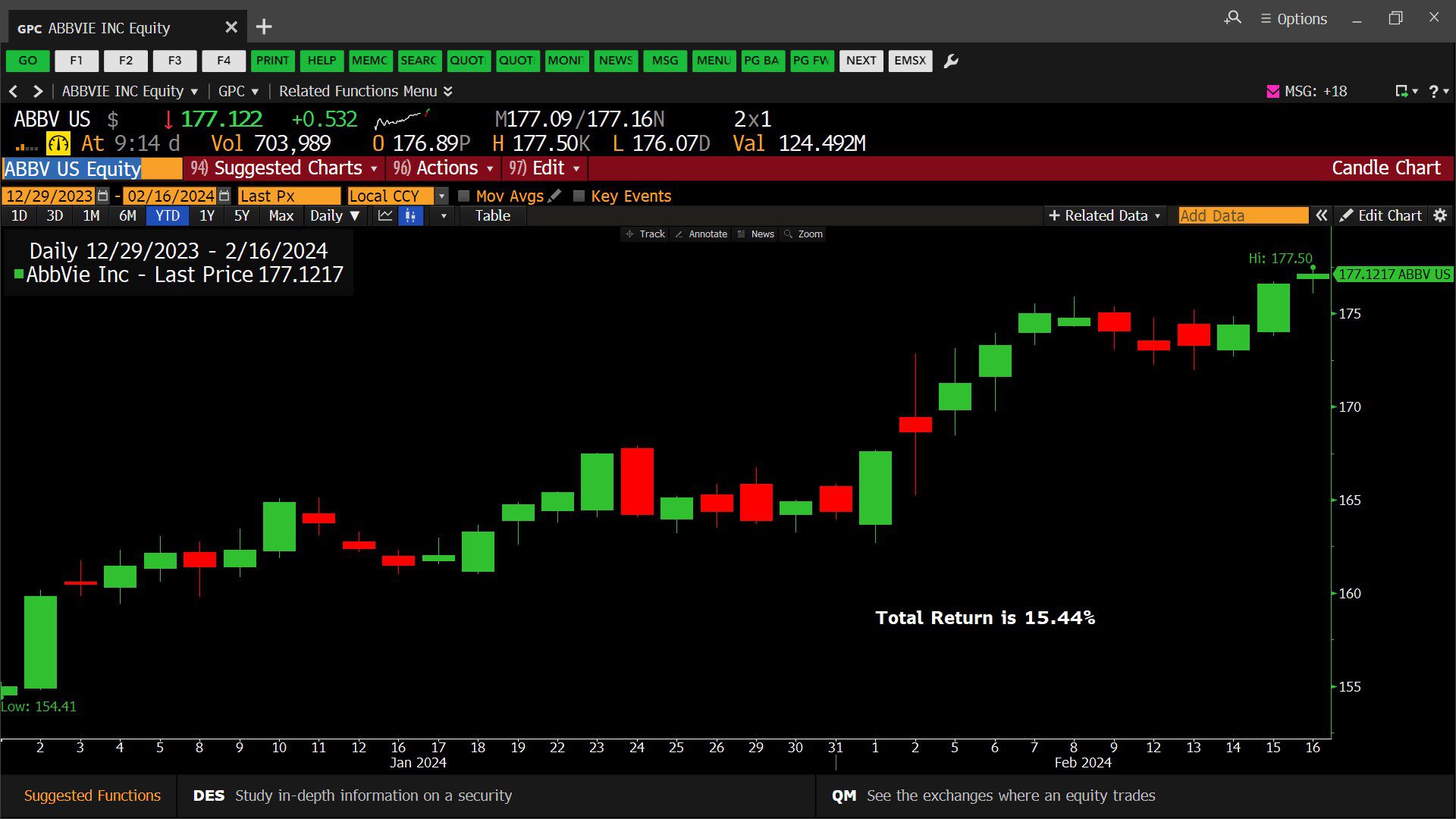Edit moving averages with the pencil icon
The height and width of the screenshot is (819, 1456).
point(554,196)
